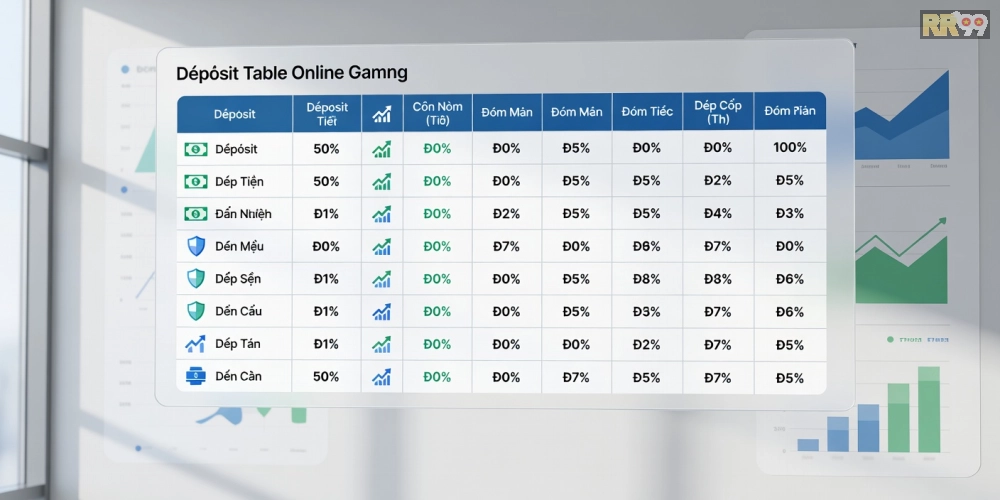Sort by the Đóm Pìản column header
This screenshot has height=500, width=1000.
(790, 112)
